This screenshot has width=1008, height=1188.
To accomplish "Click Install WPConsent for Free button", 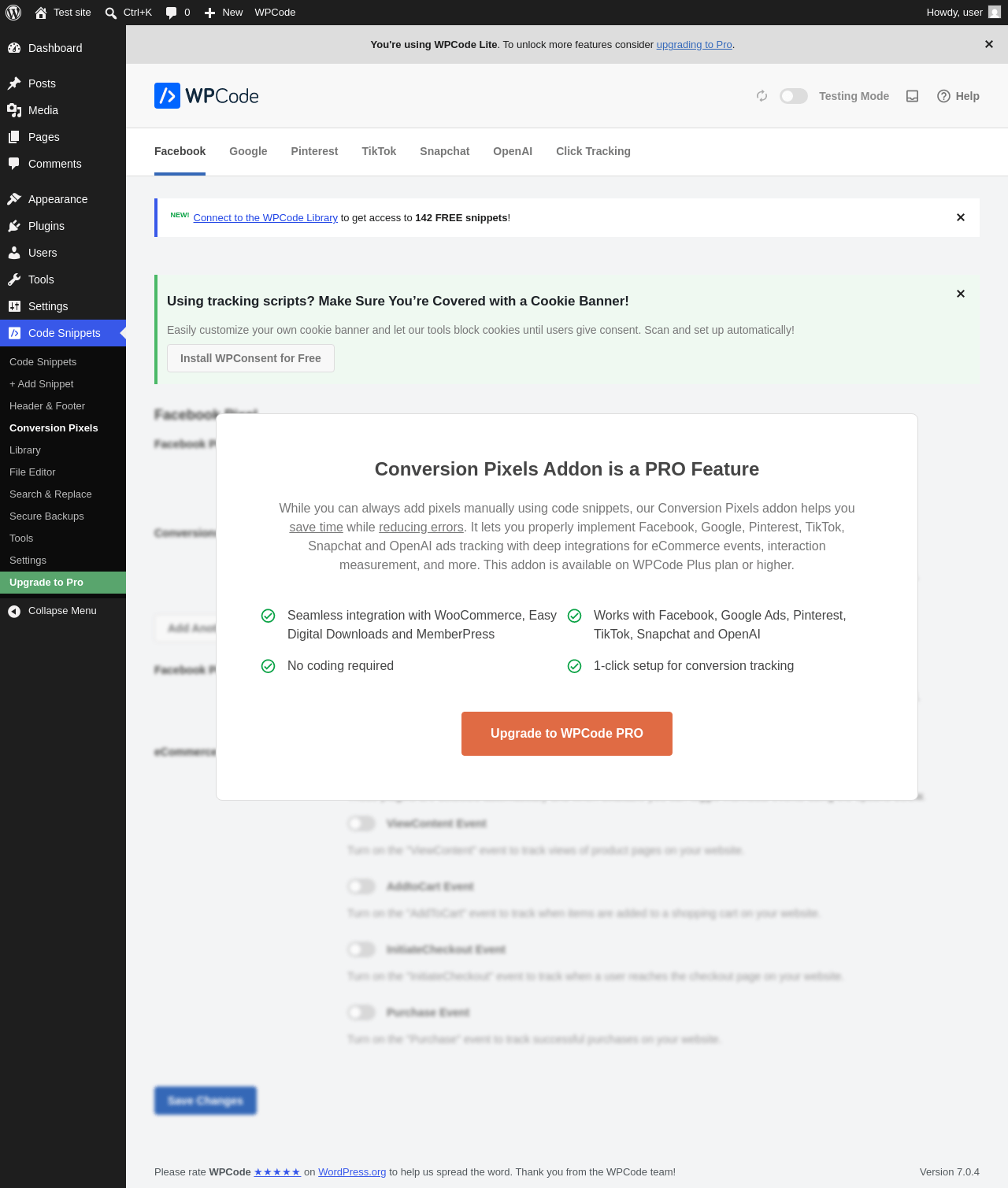I will (x=250, y=358).
